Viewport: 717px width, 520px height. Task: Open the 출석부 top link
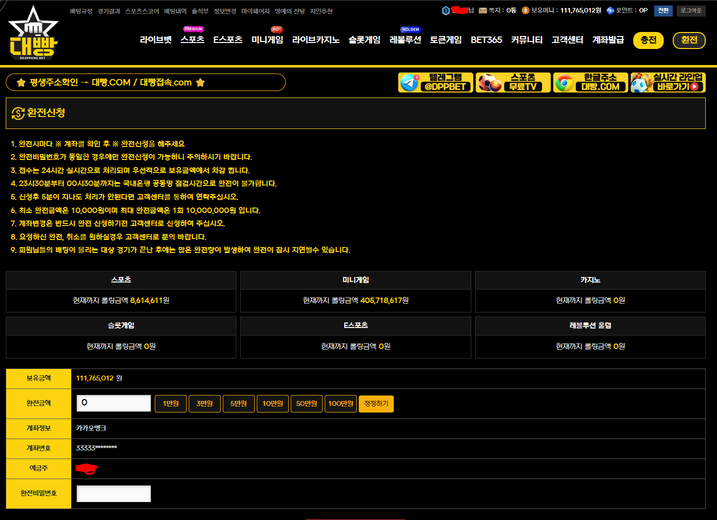200,11
